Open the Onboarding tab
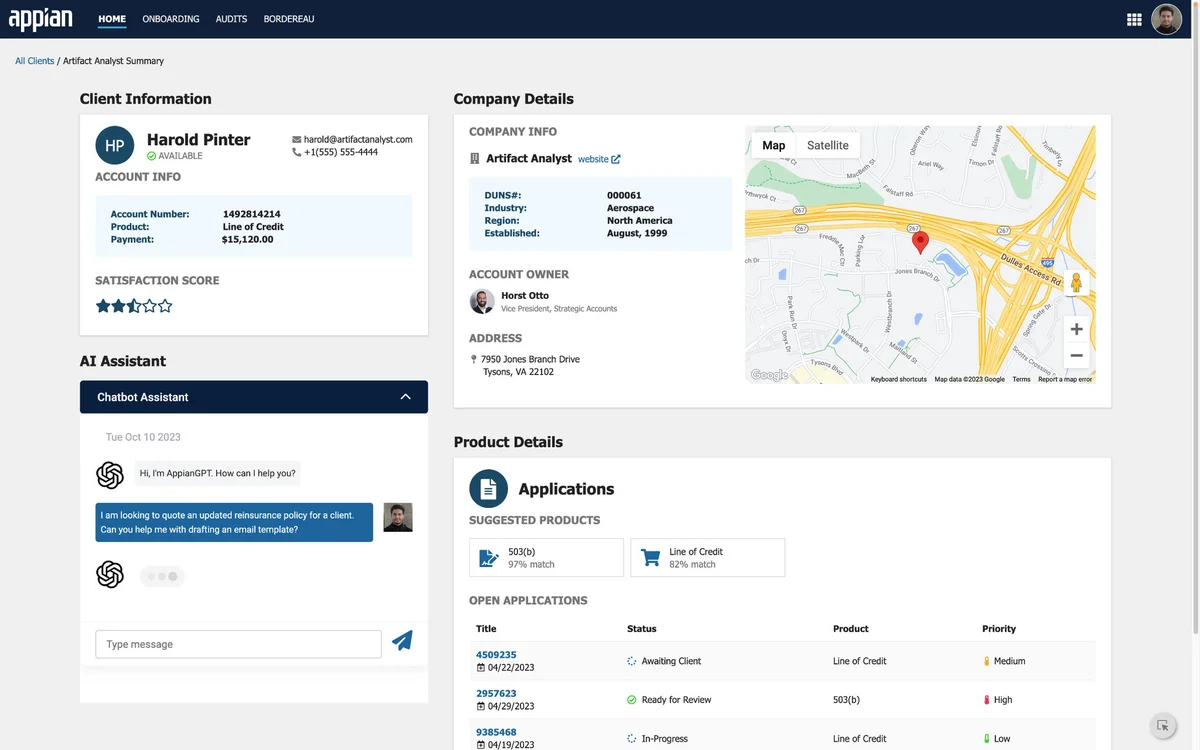 click(171, 19)
